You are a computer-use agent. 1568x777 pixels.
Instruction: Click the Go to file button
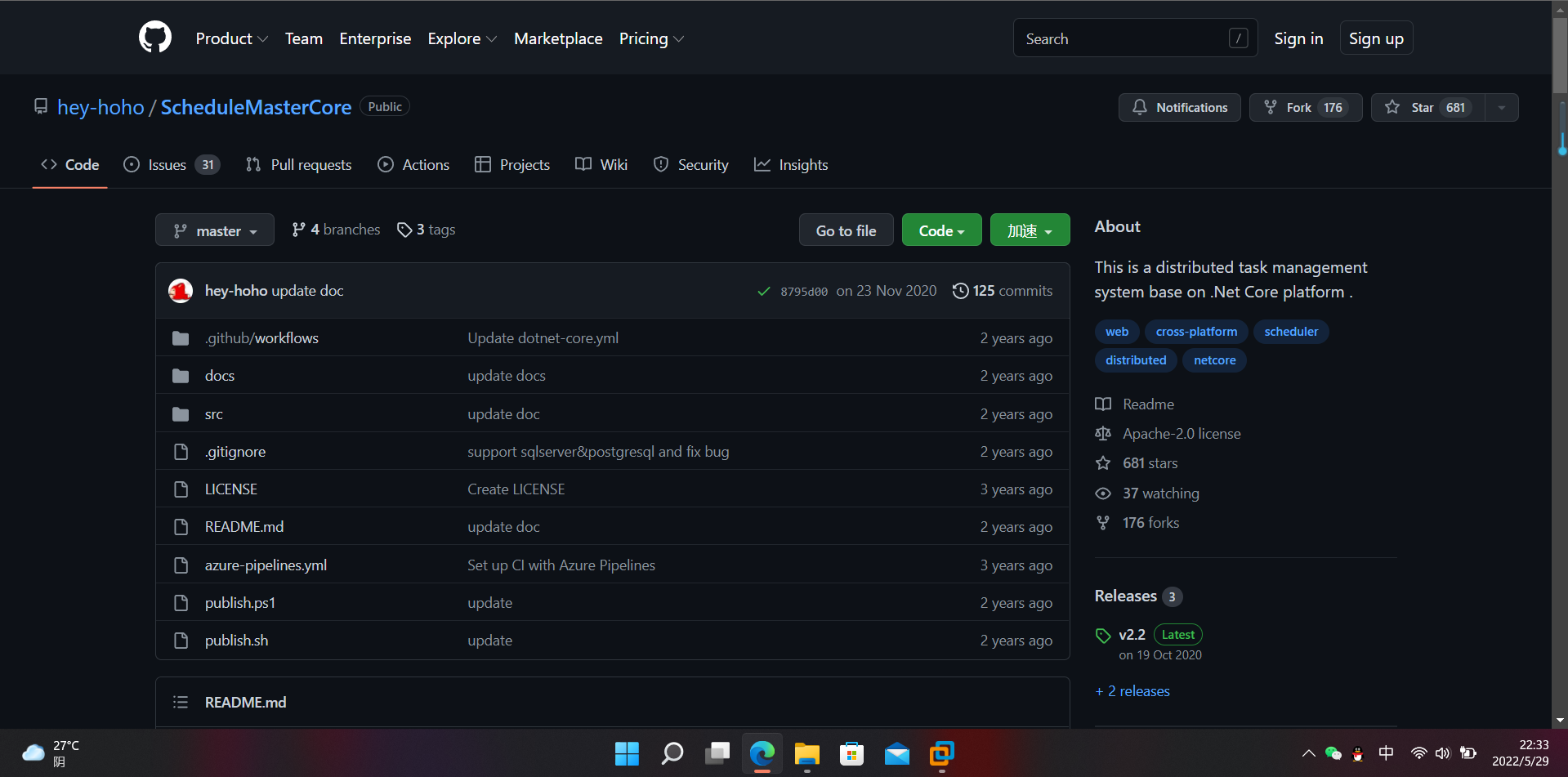point(847,231)
